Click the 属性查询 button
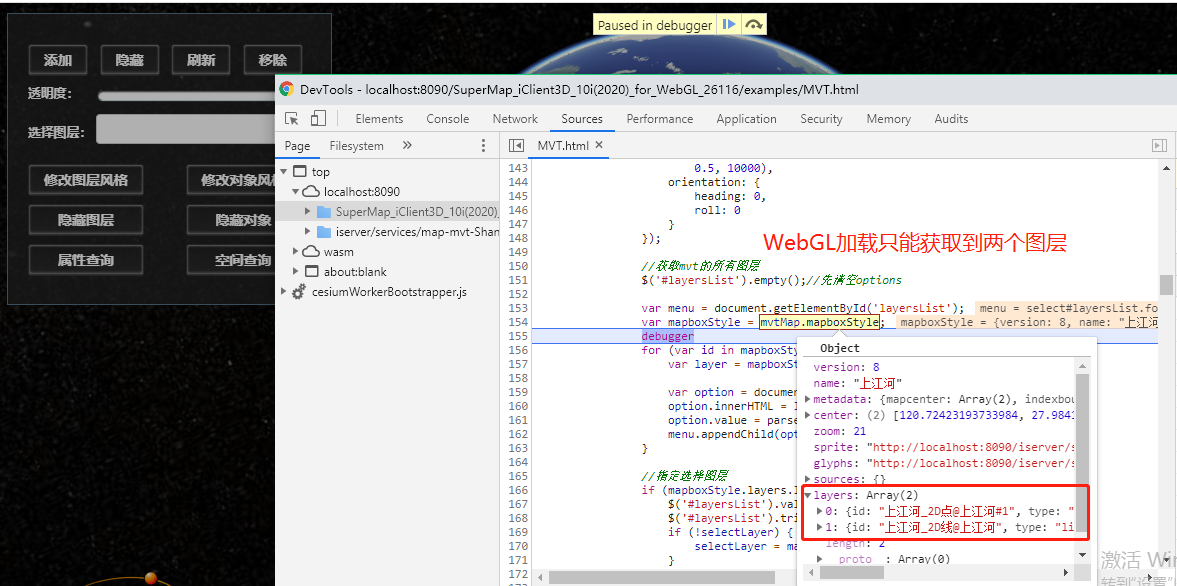The width and height of the screenshot is (1177, 586). pyautogui.click(x=86, y=260)
